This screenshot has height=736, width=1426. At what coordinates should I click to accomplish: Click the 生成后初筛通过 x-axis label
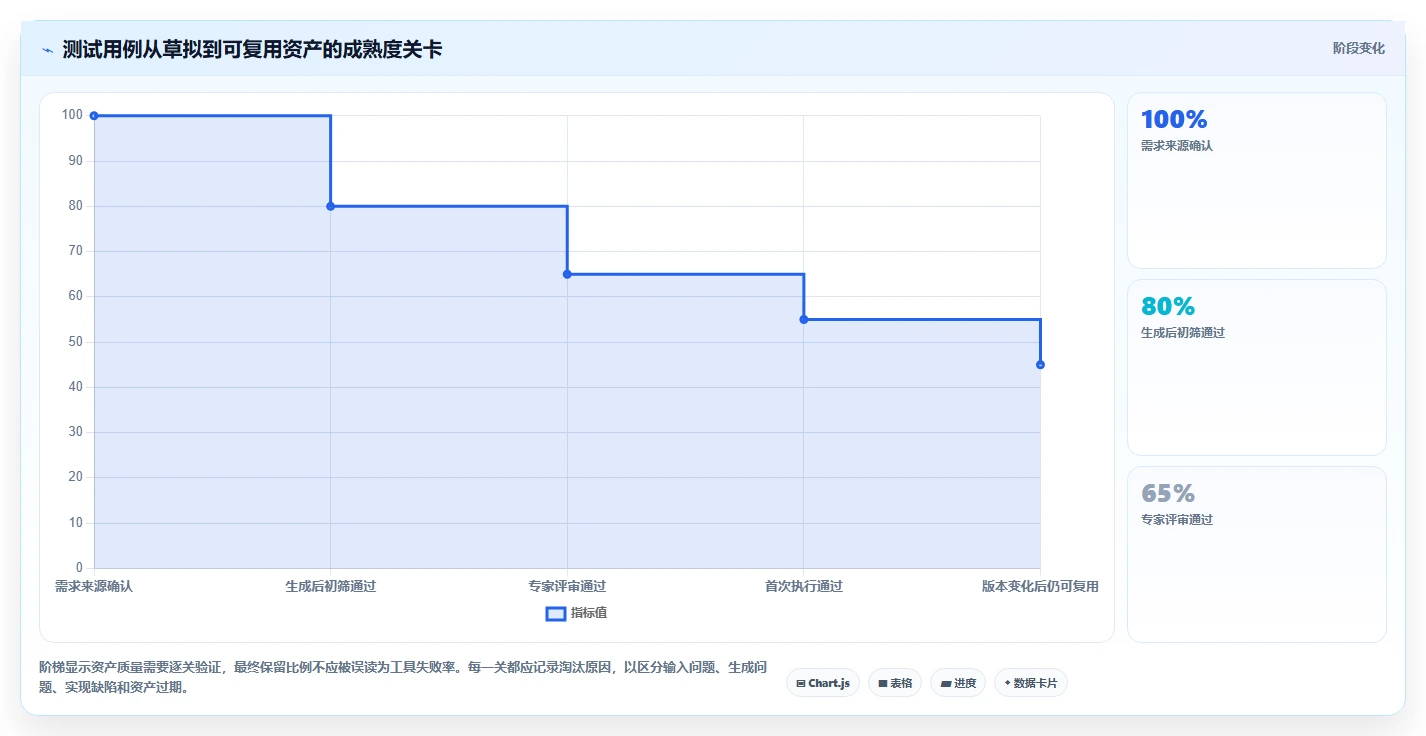point(330,586)
